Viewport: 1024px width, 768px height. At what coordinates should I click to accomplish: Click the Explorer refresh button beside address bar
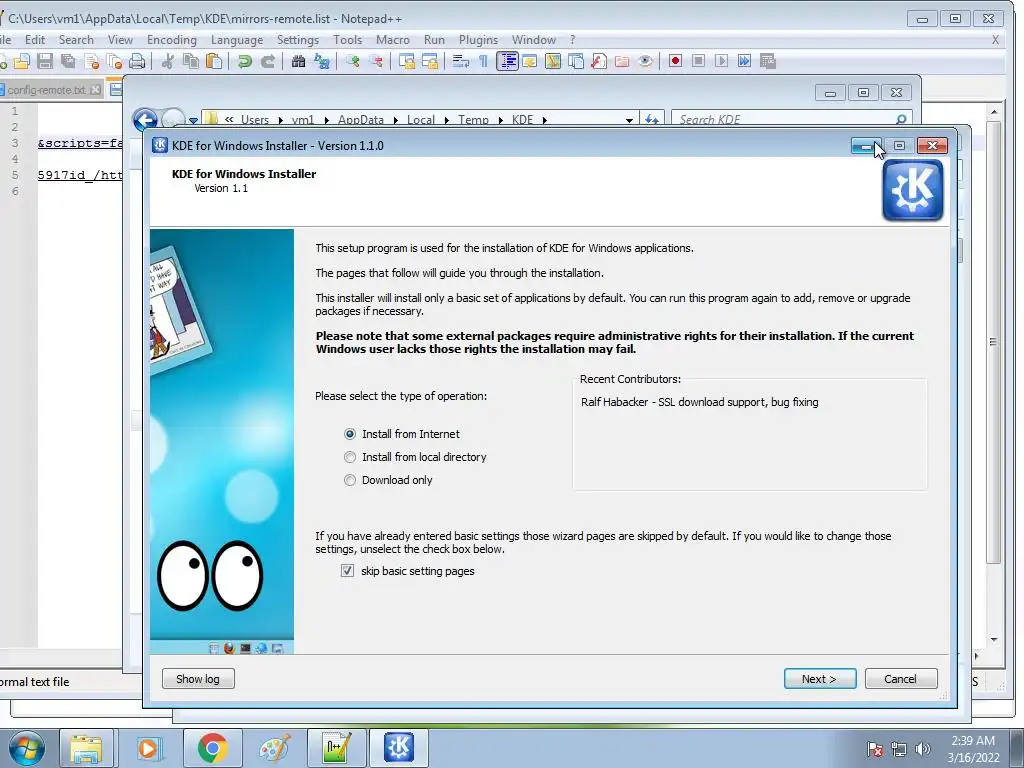point(652,120)
